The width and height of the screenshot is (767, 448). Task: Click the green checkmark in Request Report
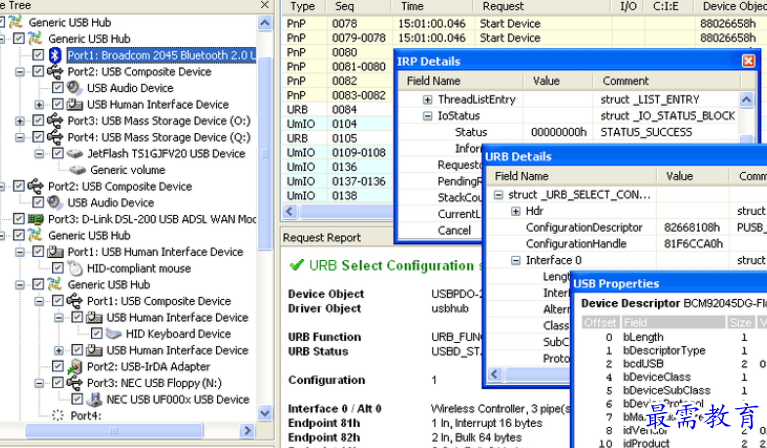tap(297, 266)
